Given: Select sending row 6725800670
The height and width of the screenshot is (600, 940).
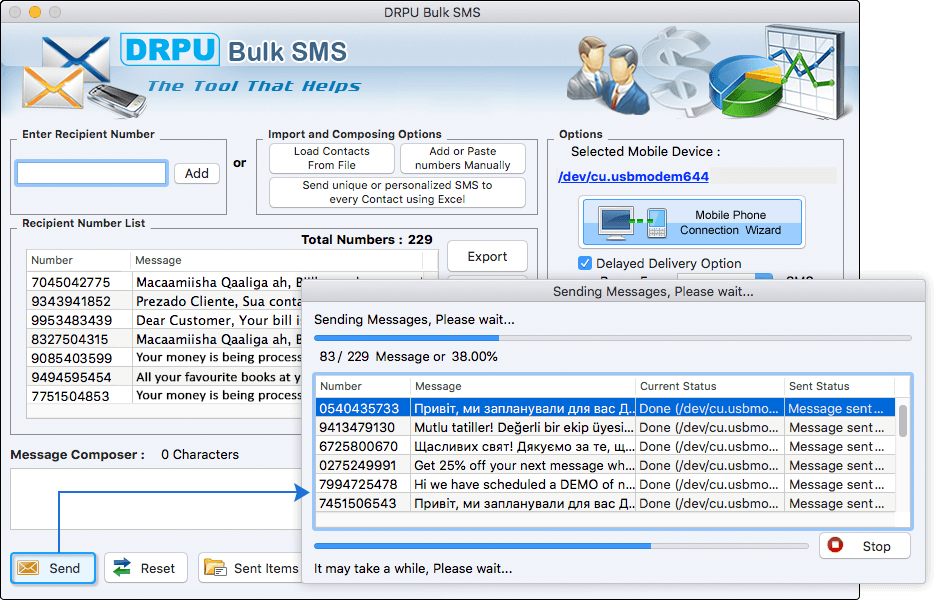Looking at the screenshot, I should (605, 447).
